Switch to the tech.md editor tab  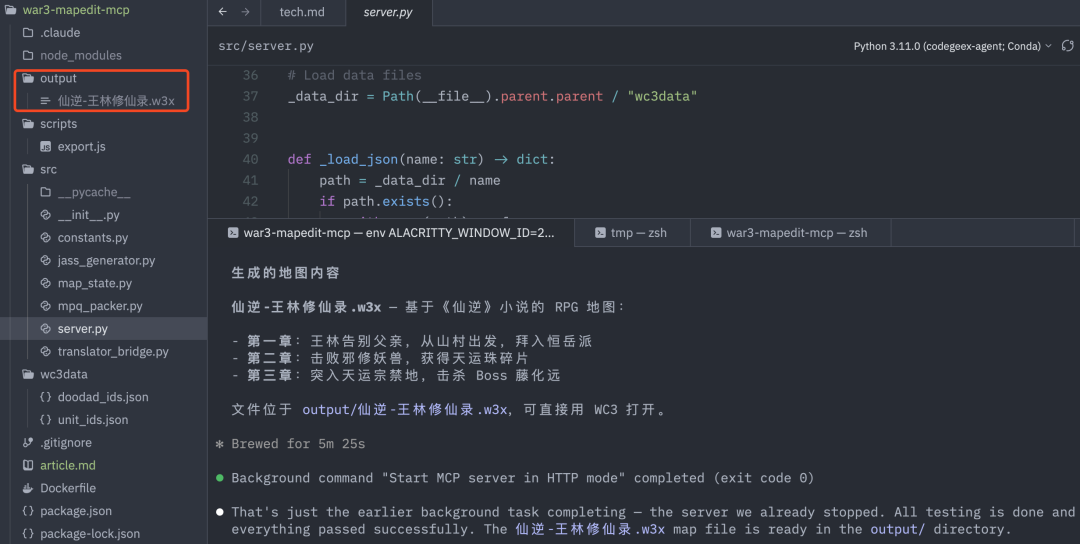(x=302, y=12)
